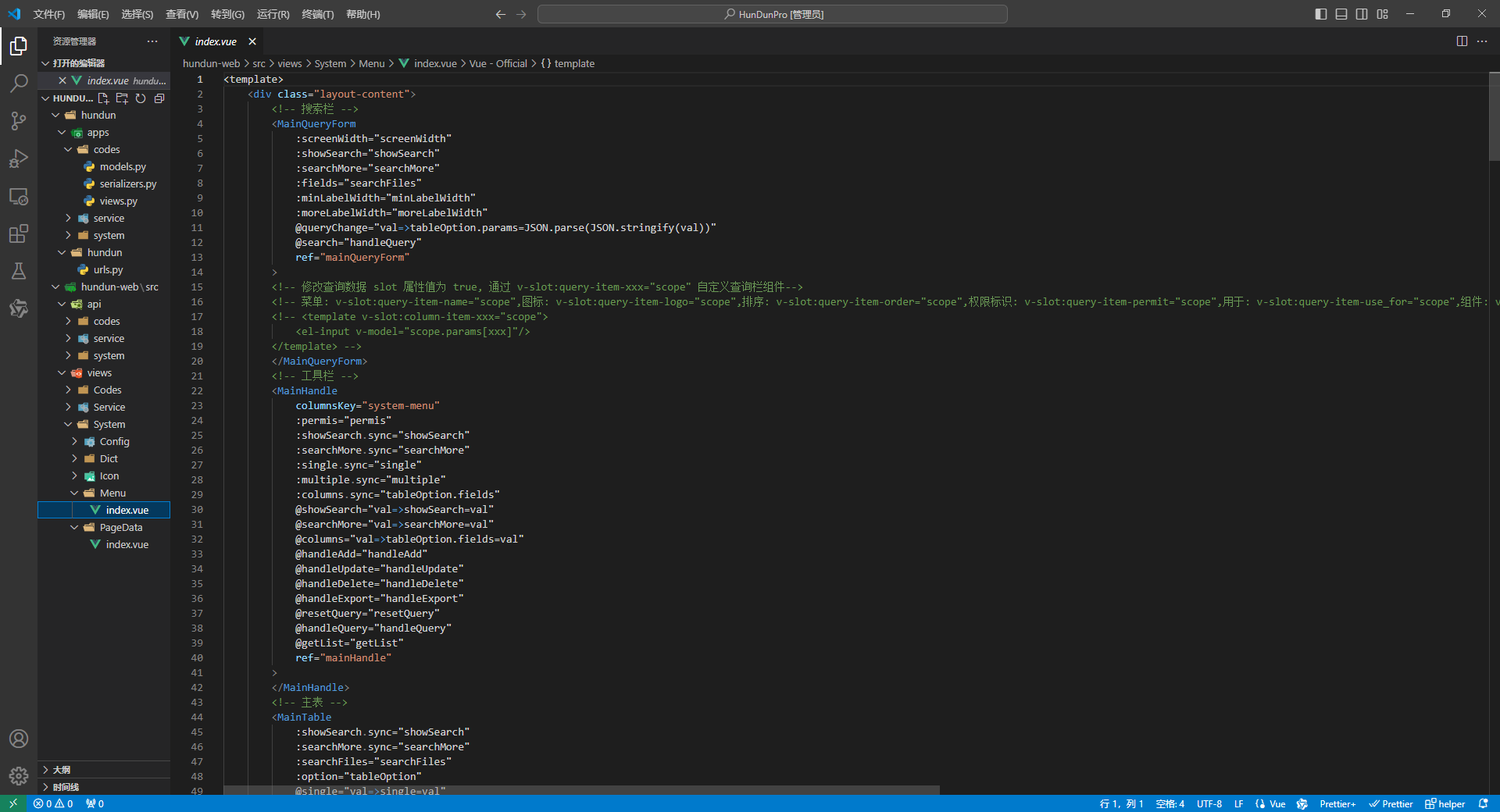Open the Terminal menu
This screenshot has height=812, width=1500.
click(318, 14)
